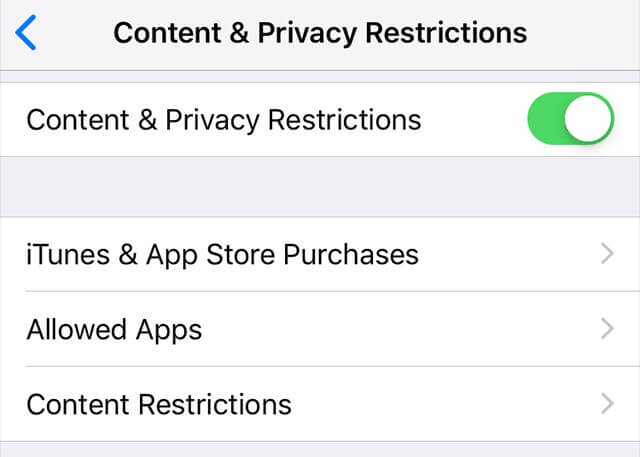Toggle off Content & Privacy Restrictions switch
640x457 pixels.
pyautogui.click(x=570, y=120)
